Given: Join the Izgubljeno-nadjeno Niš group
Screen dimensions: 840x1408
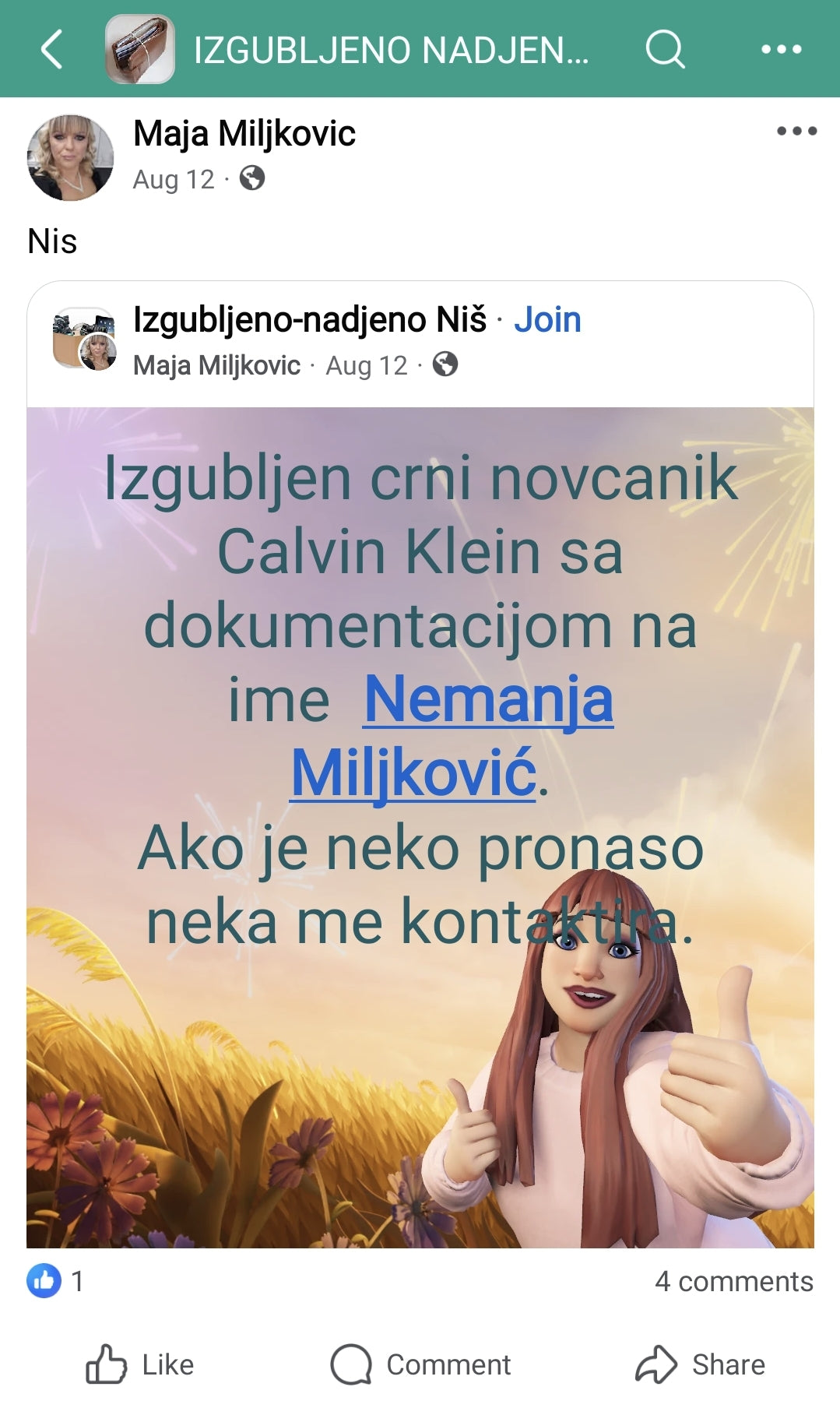Looking at the screenshot, I should [547, 319].
